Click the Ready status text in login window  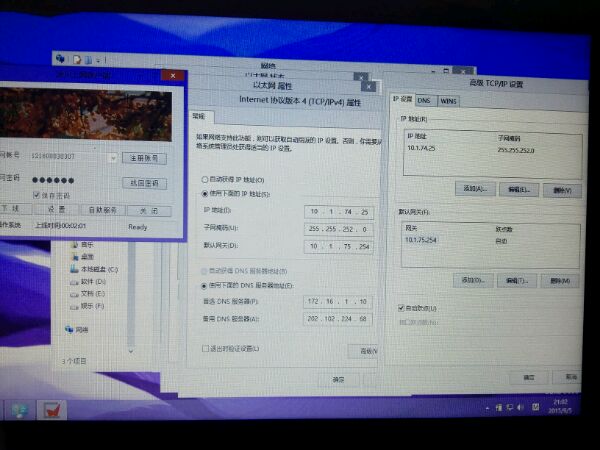click(137, 227)
